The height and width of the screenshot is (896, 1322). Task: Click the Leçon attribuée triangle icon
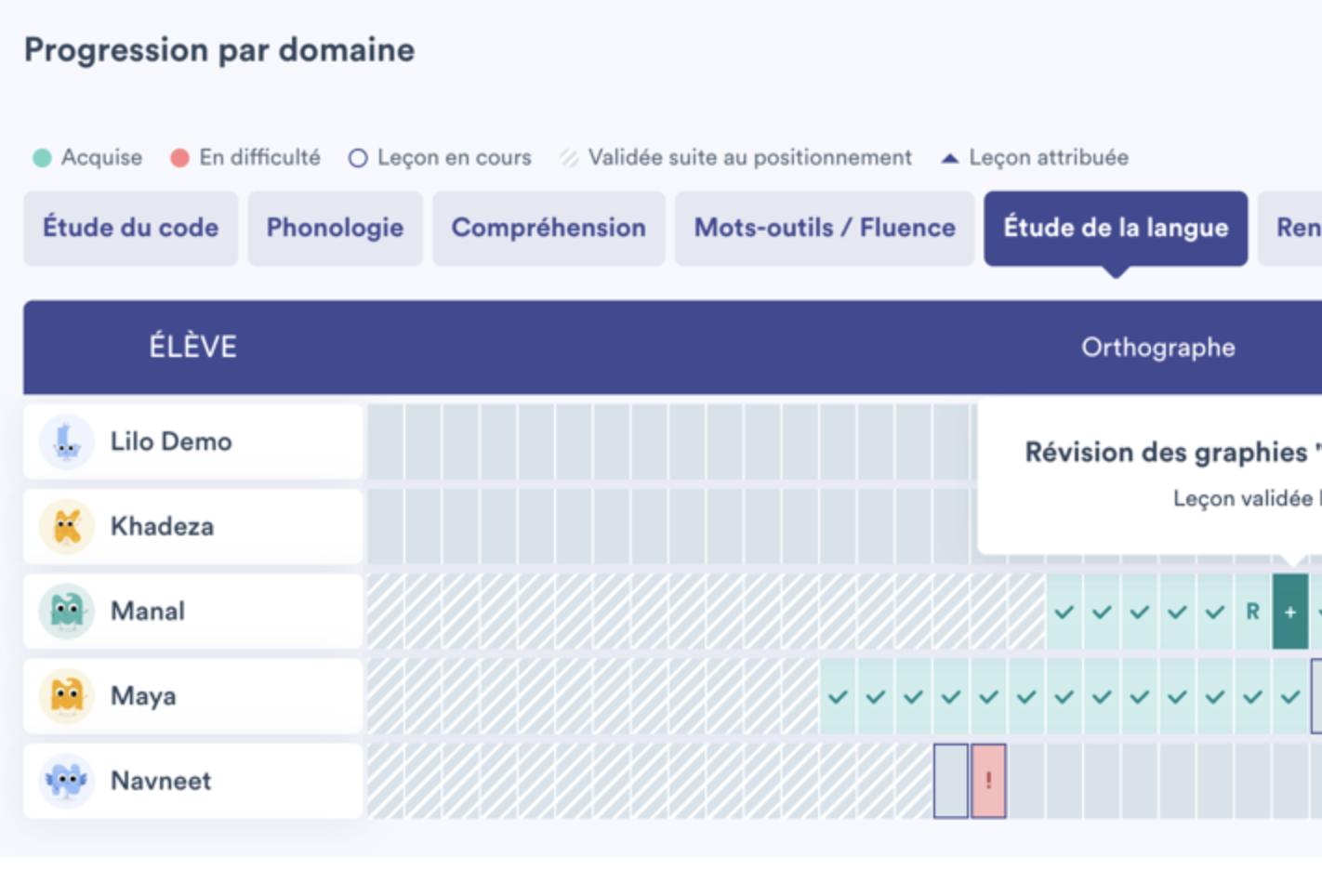tap(949, 158)
